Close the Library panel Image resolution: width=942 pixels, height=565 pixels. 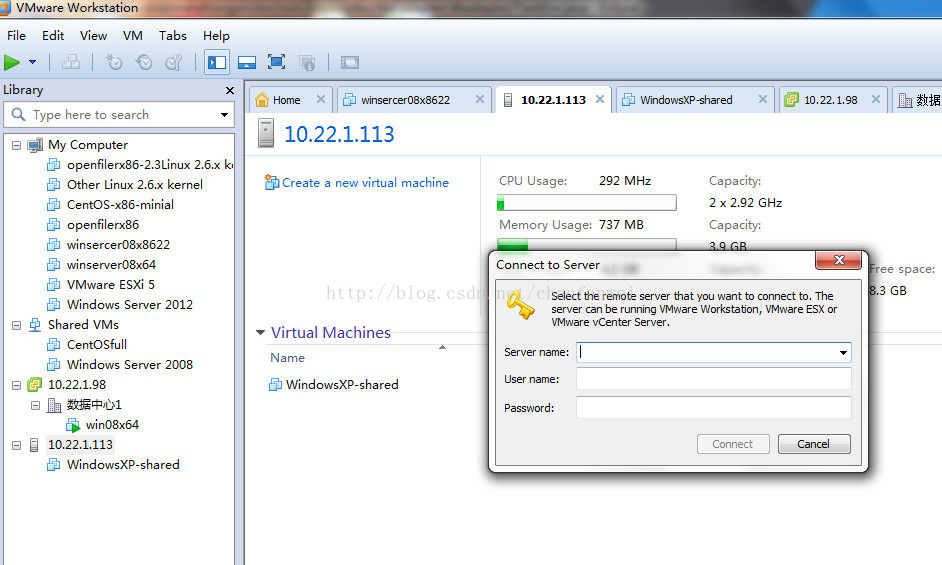[229, 90]
